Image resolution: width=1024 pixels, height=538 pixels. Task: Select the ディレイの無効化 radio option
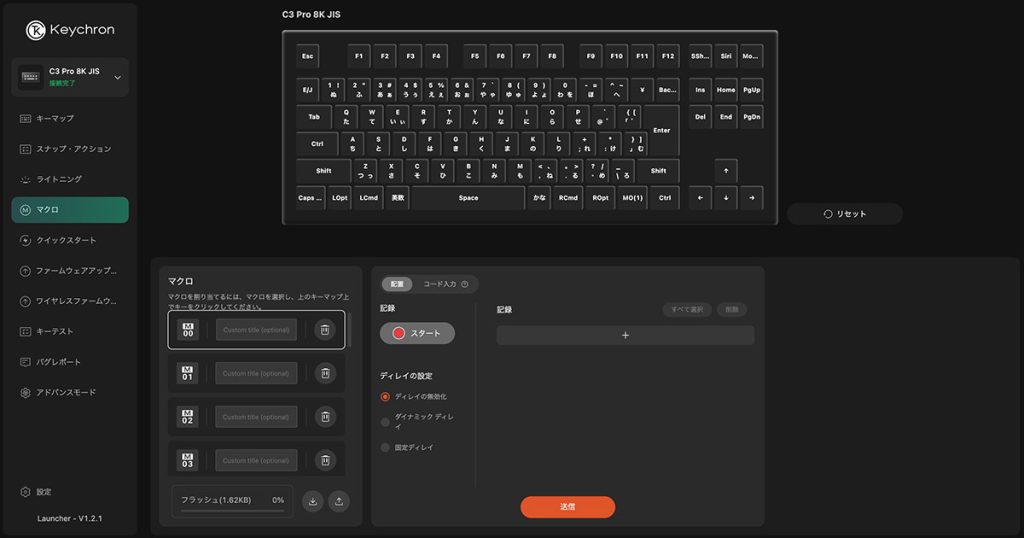coord(385,397)
